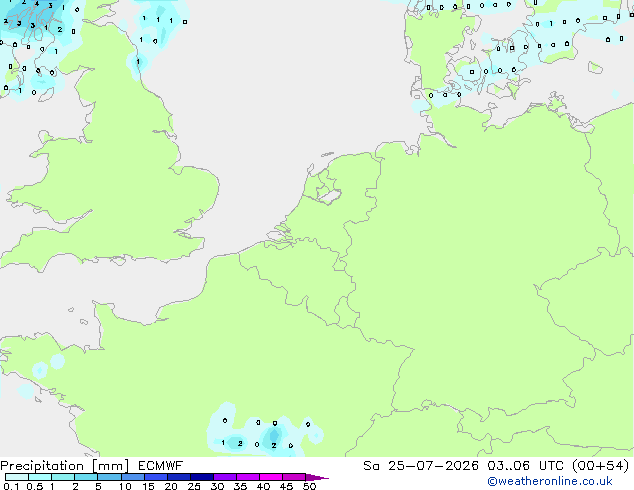Click the date 'Sa 25-07-2026'
Image resolution: width=634 pixels, height=490 pixels.
tap(421, 465)
